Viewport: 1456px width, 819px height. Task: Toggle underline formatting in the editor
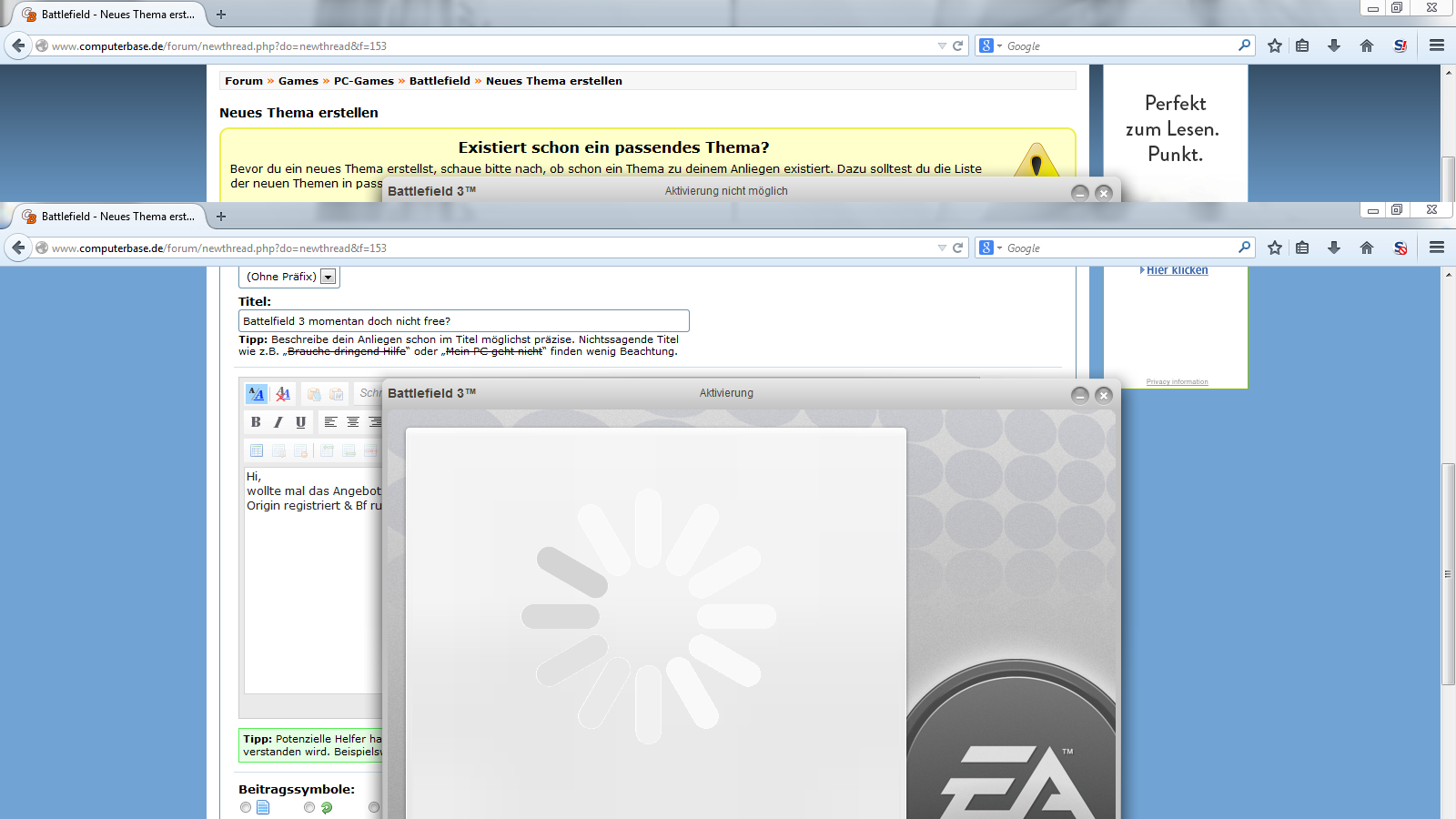[300, 422]
